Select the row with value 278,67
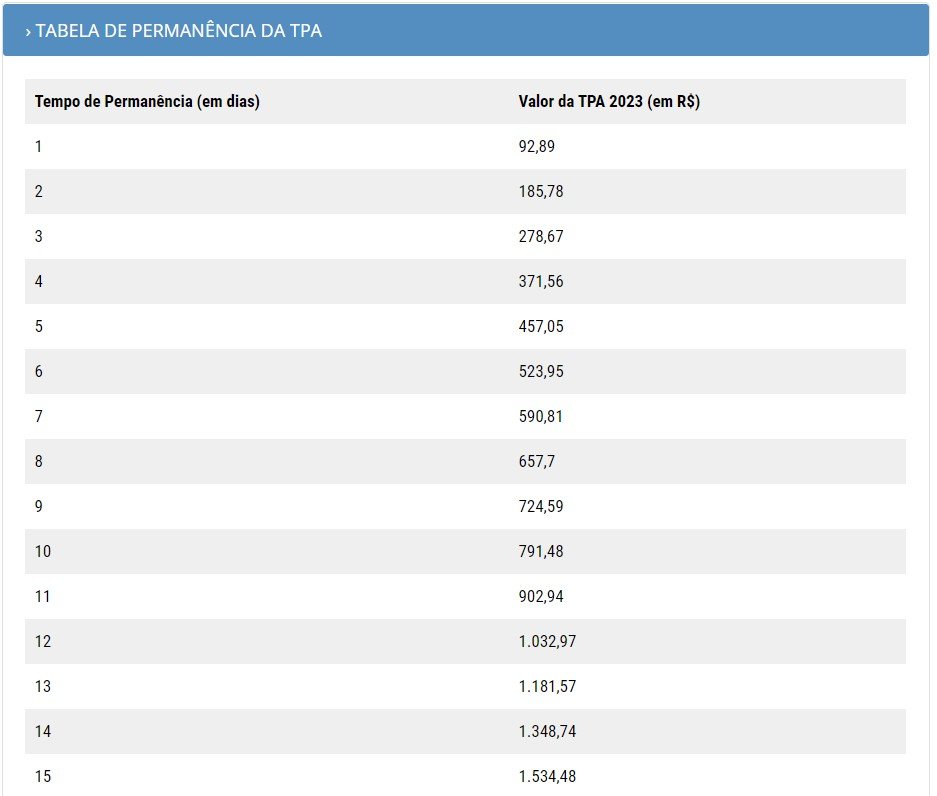The height and width of the screenshot is (796, 937). click(465, 236)
